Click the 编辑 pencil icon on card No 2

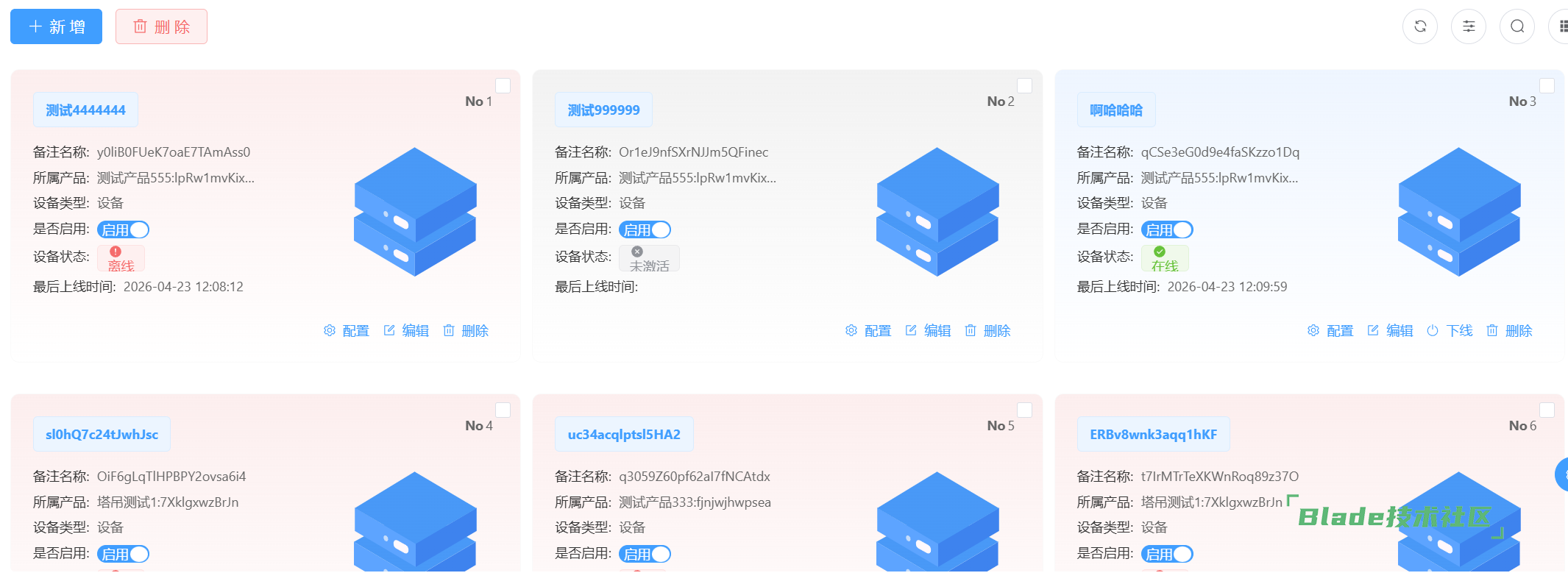click(911, 331)
